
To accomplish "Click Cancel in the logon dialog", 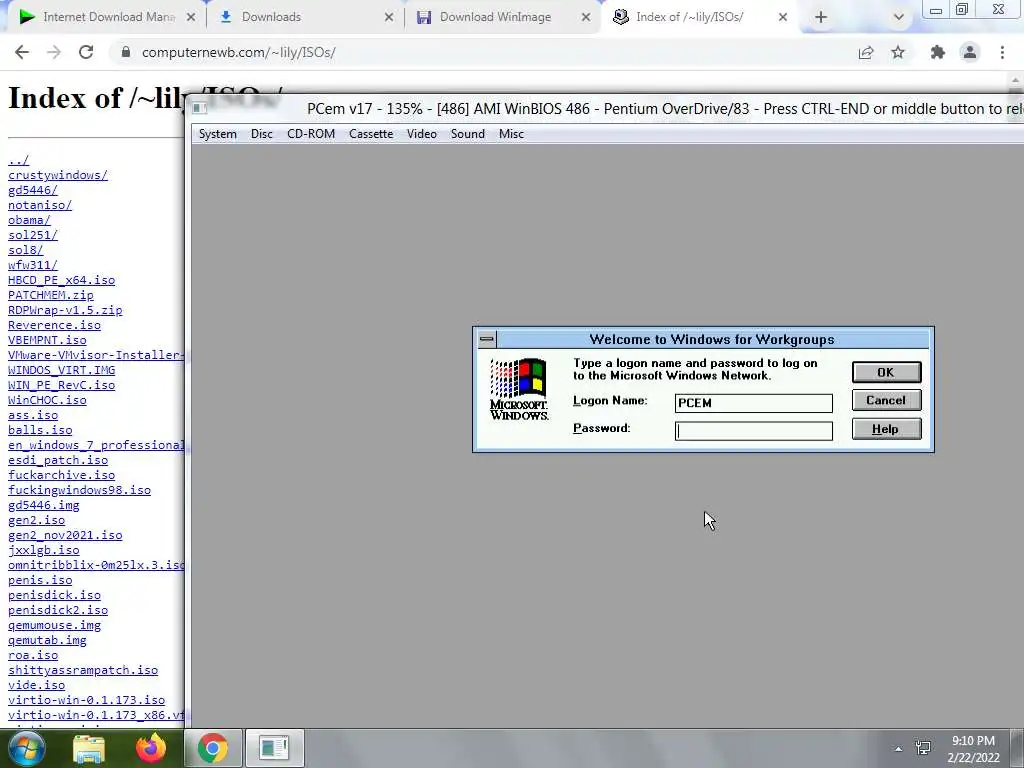I will pos(886,400).
